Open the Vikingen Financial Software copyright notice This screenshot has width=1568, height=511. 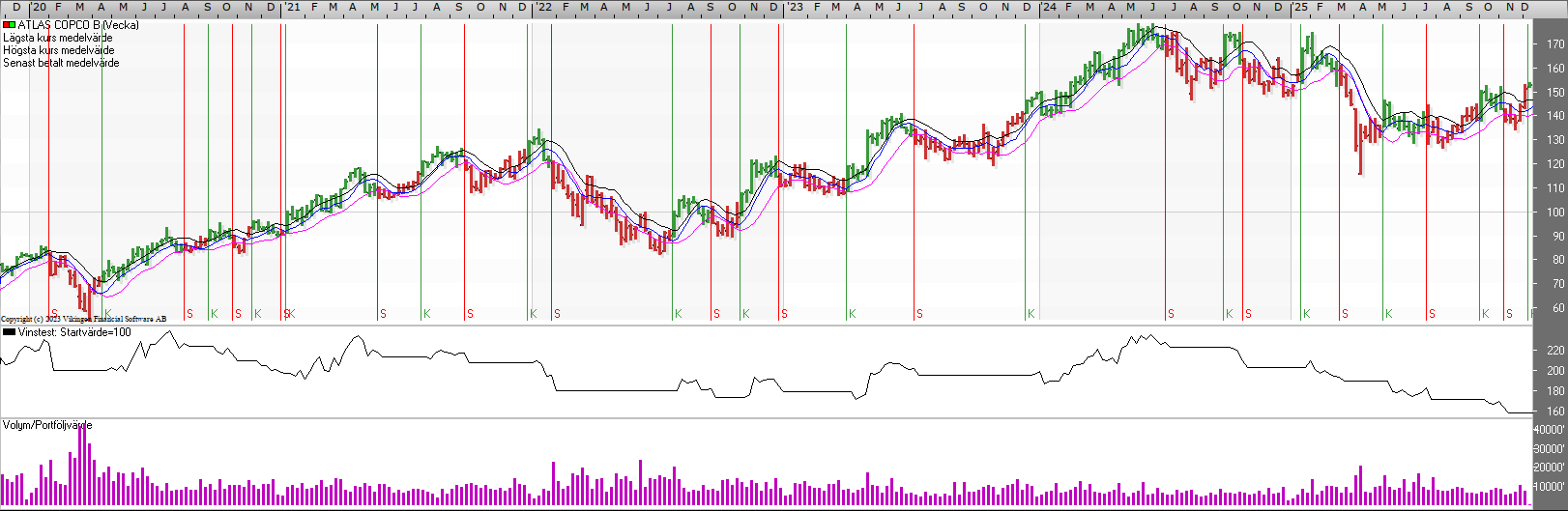pyautogui.click(x=83, y=319)
